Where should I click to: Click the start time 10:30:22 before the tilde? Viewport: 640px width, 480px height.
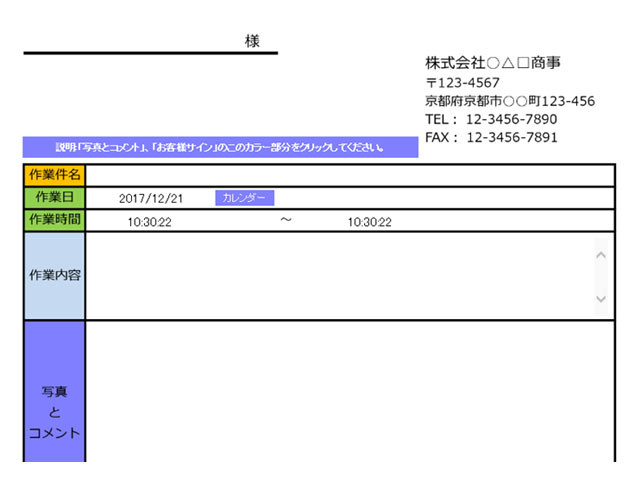pos(149,222)
